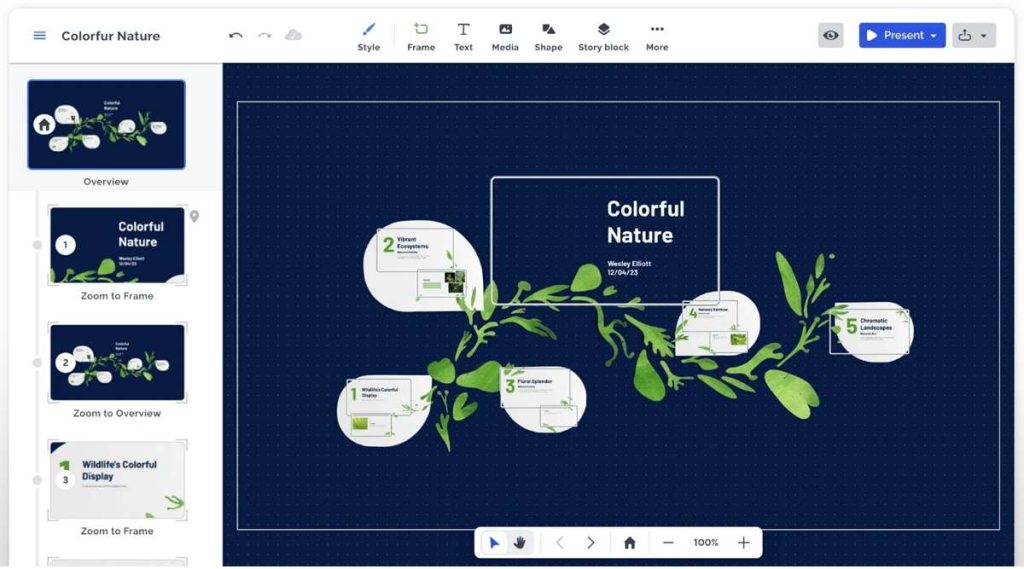Insert a Story block

click(x=603, y=37)
